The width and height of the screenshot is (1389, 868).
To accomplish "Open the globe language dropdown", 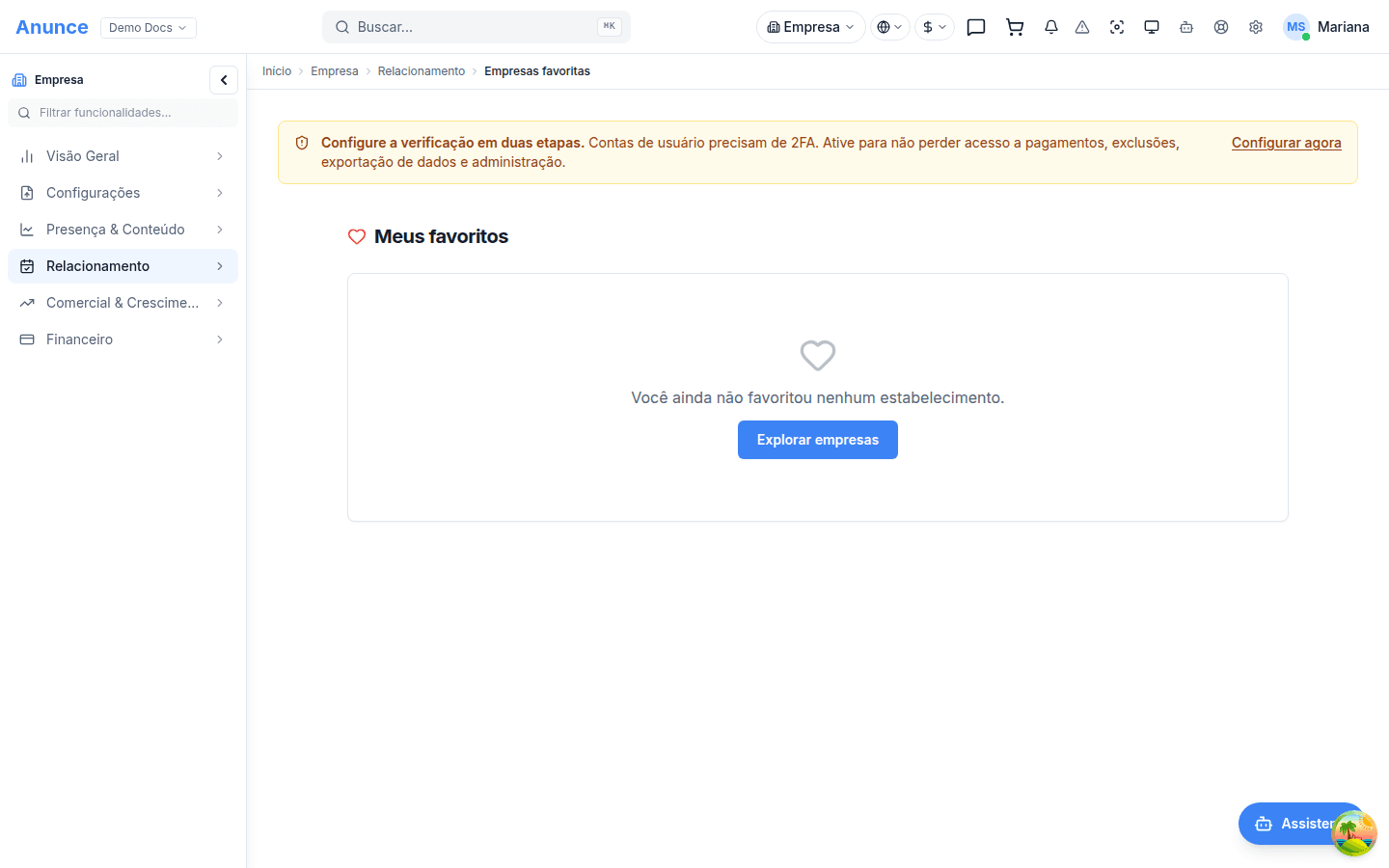I will pyautogui.click(x=890, y=27).
